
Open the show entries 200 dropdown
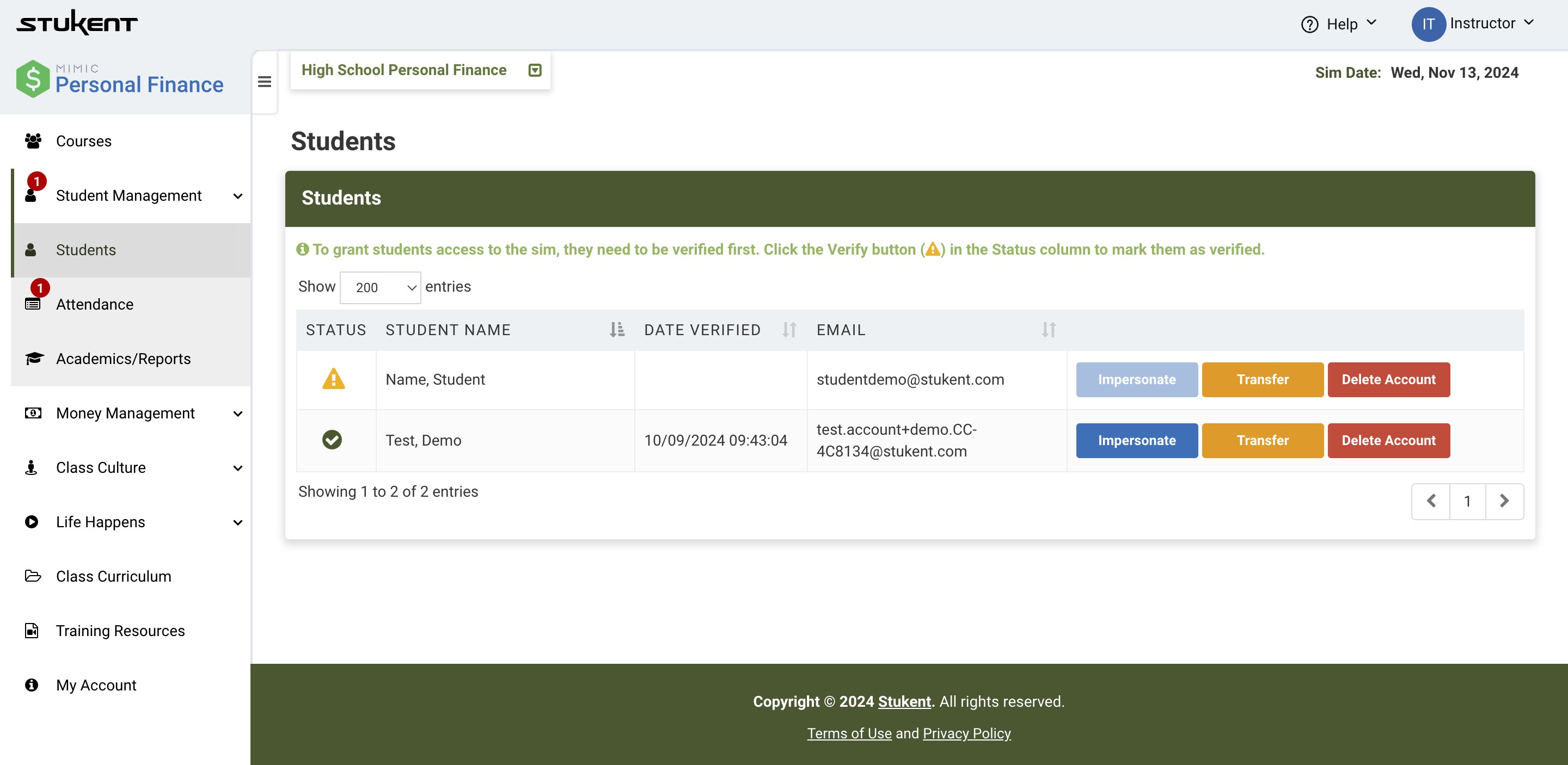pyautogui.click(x=380, y=287)
